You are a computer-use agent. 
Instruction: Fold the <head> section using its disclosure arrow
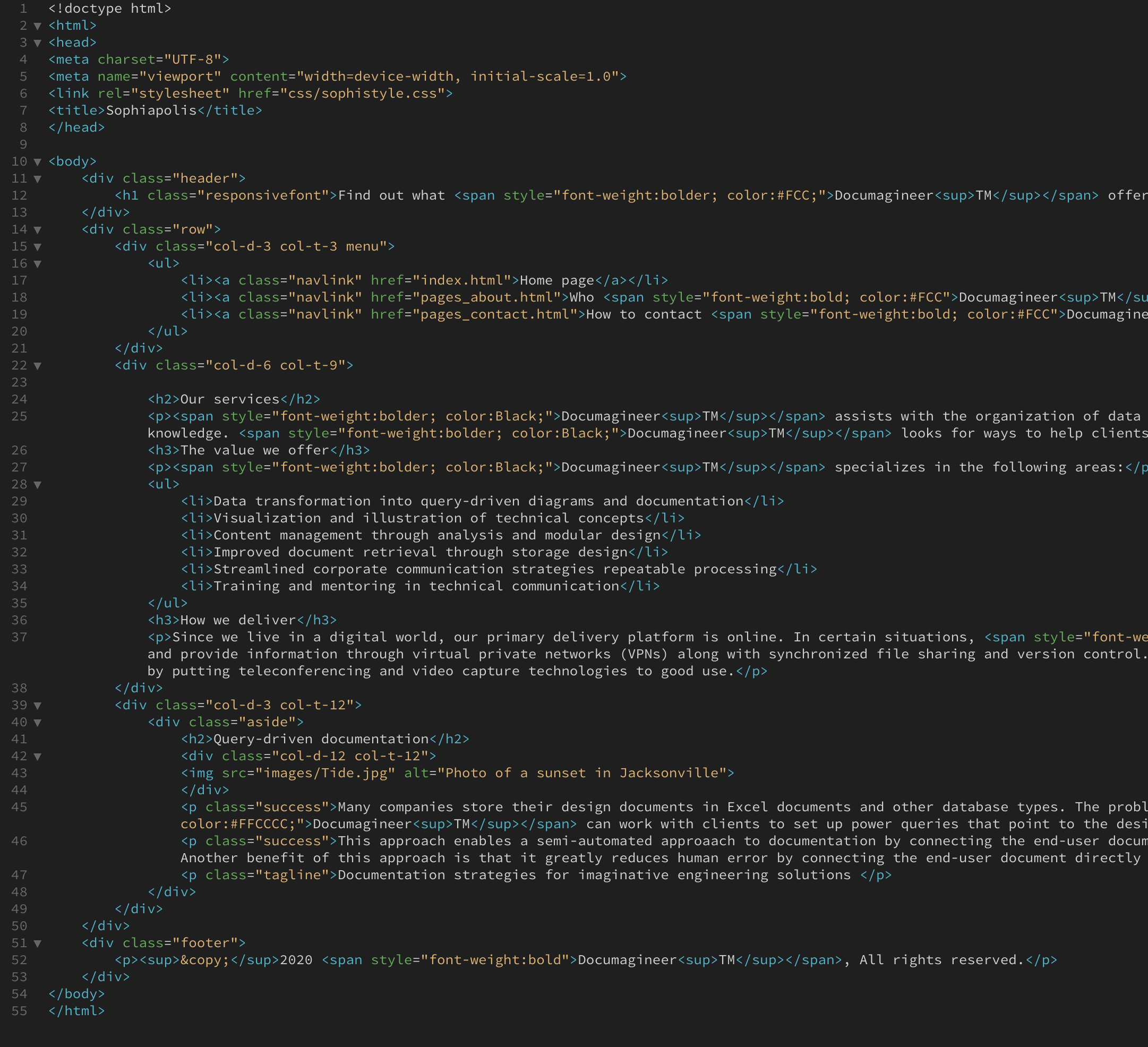point(37,42)
